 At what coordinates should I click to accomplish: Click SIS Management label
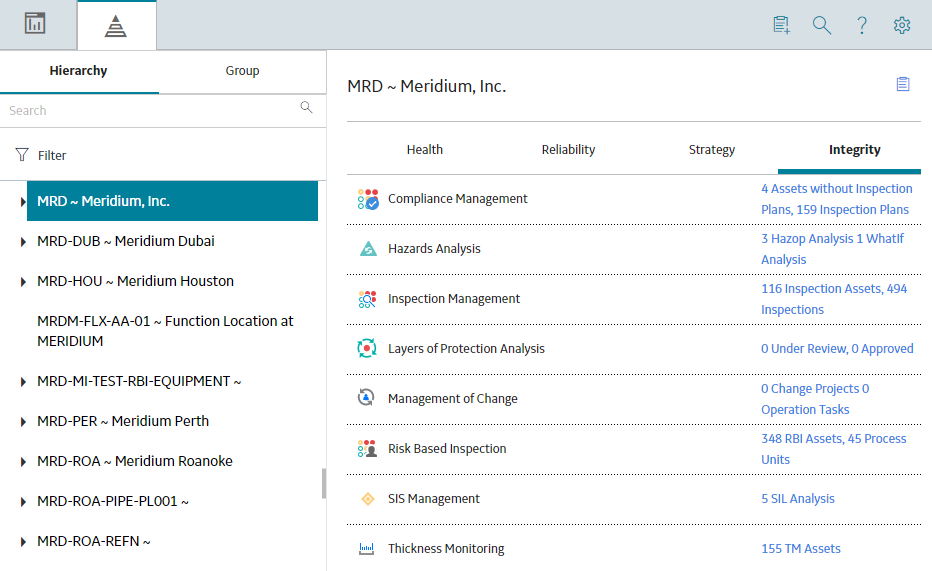(x=433, y=499)
